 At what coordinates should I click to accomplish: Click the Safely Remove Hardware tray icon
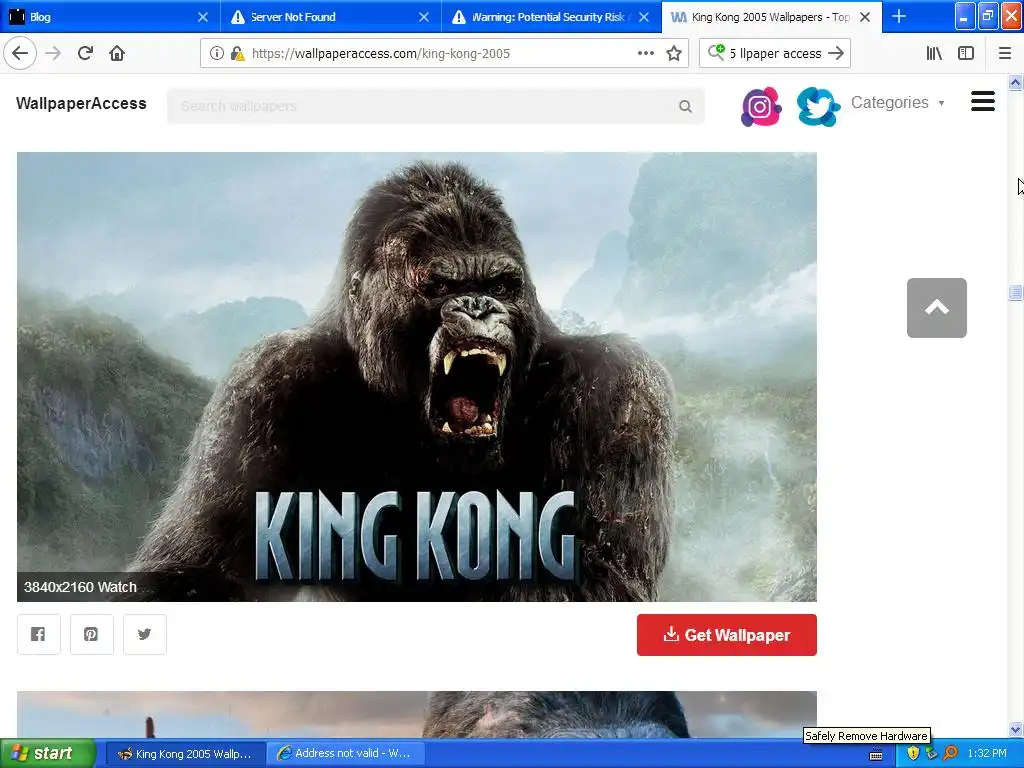coord(931,754)
